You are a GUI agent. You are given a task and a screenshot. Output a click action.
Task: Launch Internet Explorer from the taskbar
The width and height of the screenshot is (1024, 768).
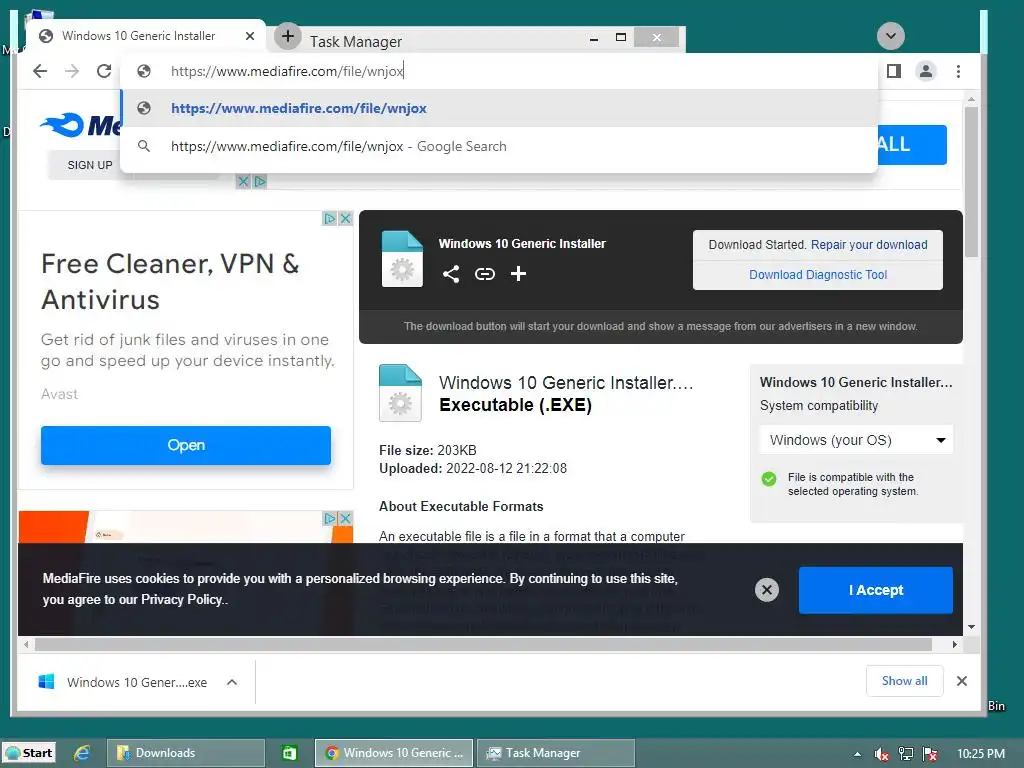[82, 753]
